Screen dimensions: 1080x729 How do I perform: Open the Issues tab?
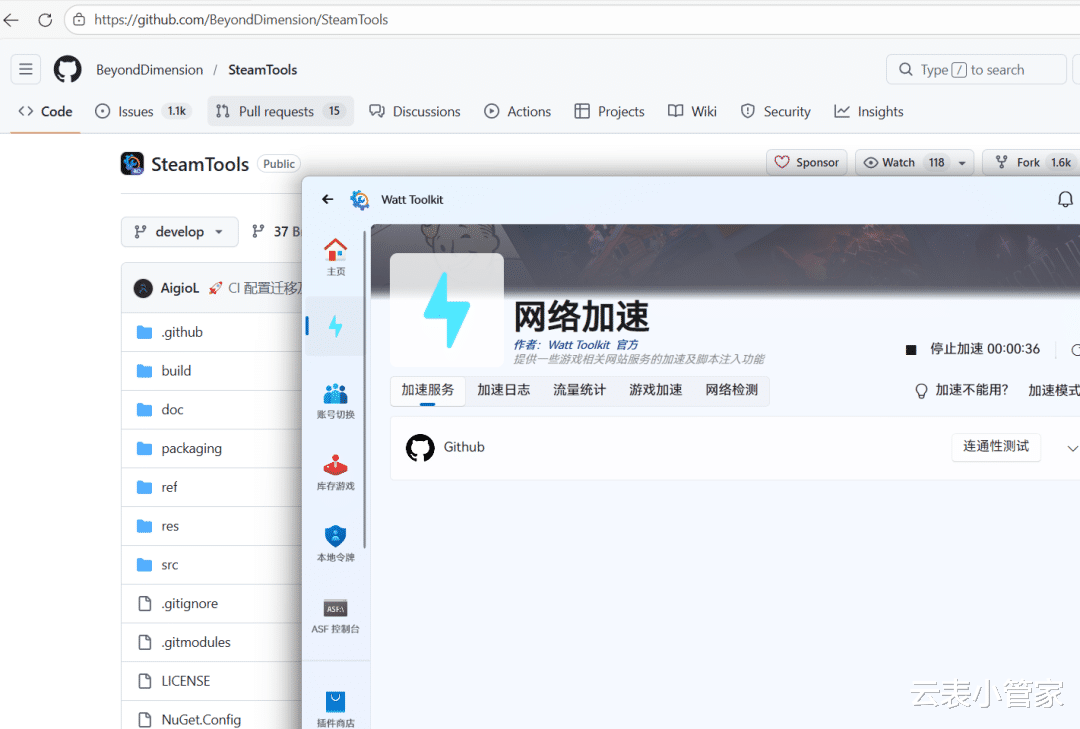point(141,112)
